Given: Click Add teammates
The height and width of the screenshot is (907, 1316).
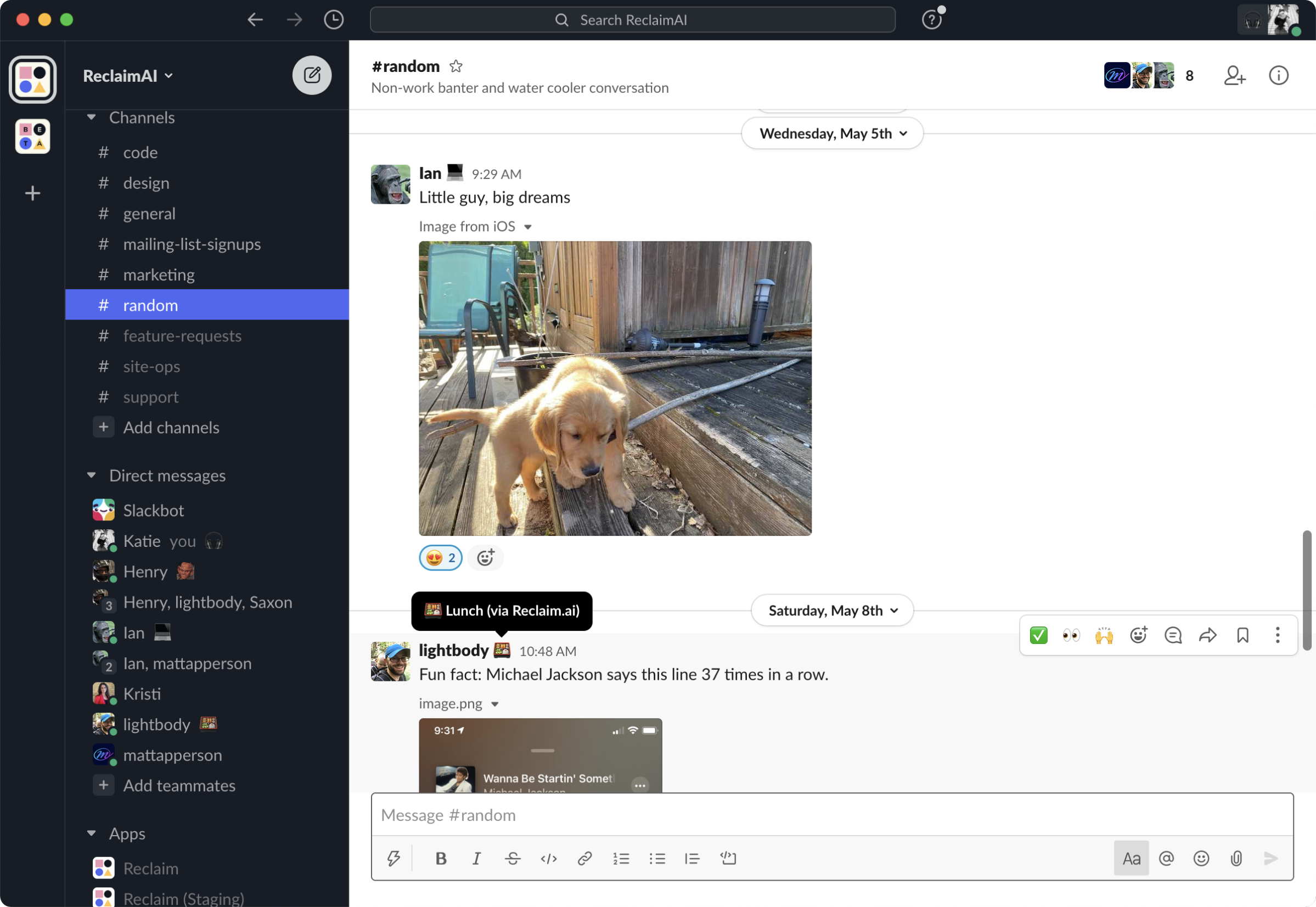Looking at the screenshot, I should click(207, 785).
